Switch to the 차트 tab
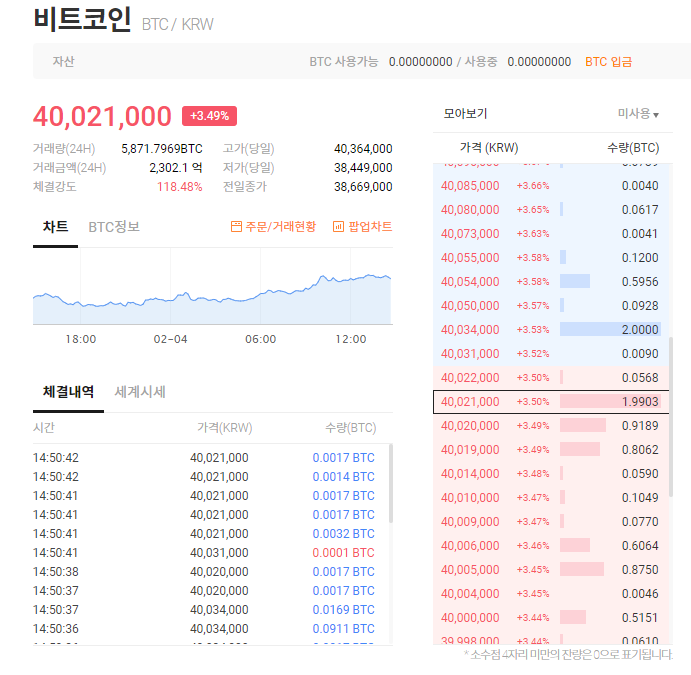Image resolution: width=691 pixels, height=675 pixels. pyautogui.click(x=56, y=227)
